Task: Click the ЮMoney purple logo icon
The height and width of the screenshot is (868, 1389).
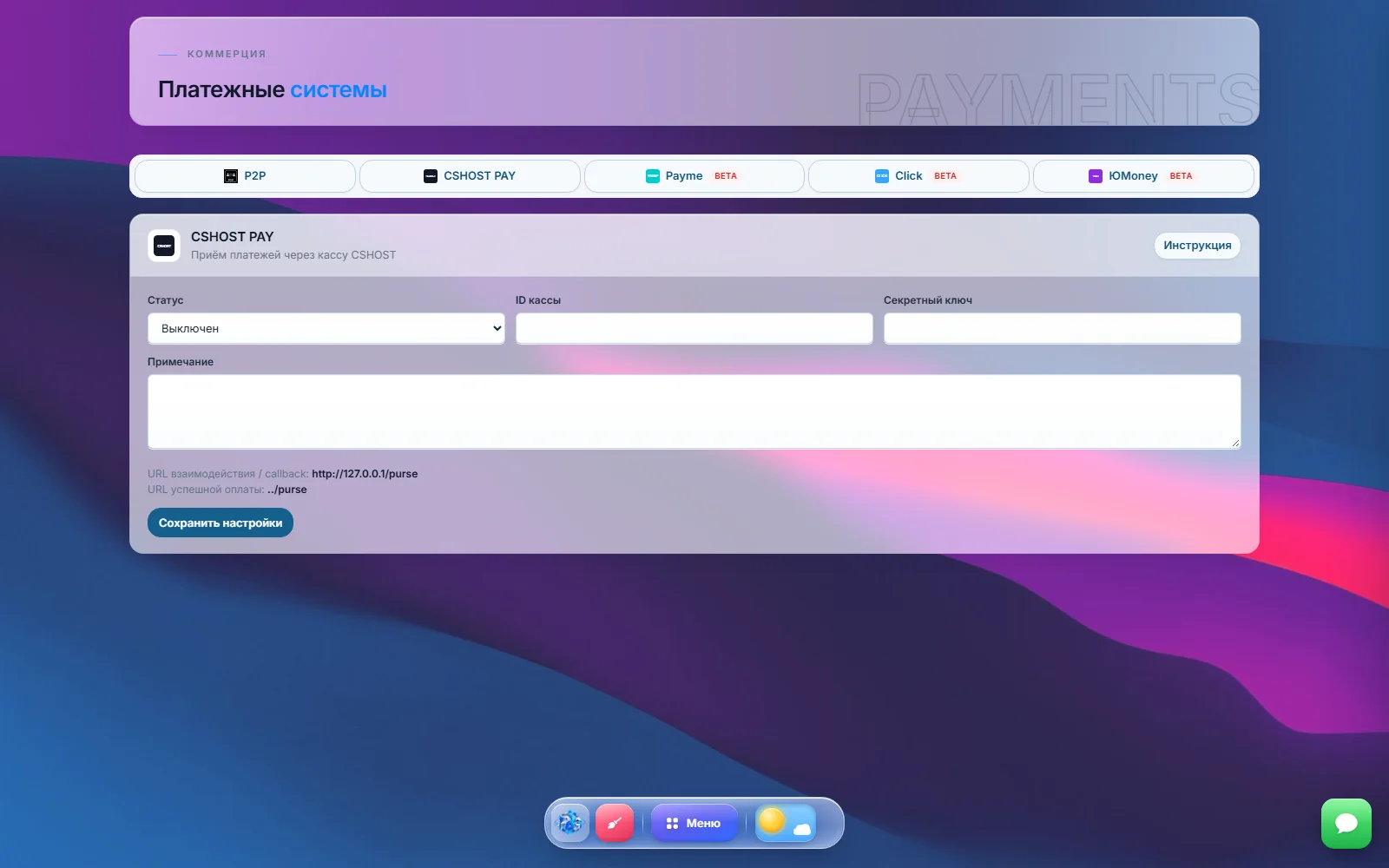Action: (1096, 176)
